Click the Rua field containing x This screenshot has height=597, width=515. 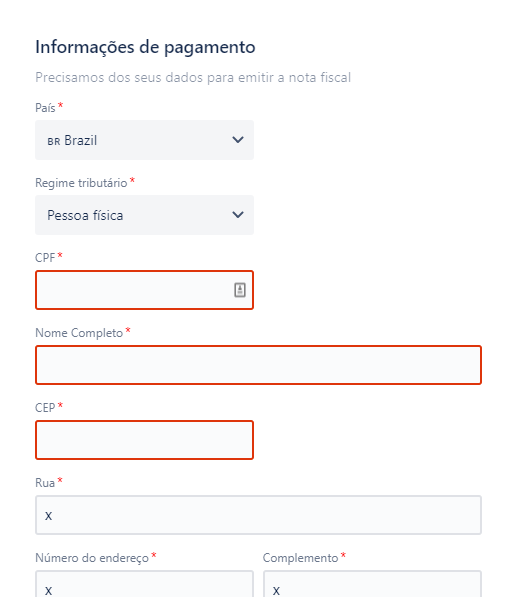(258, 515)
